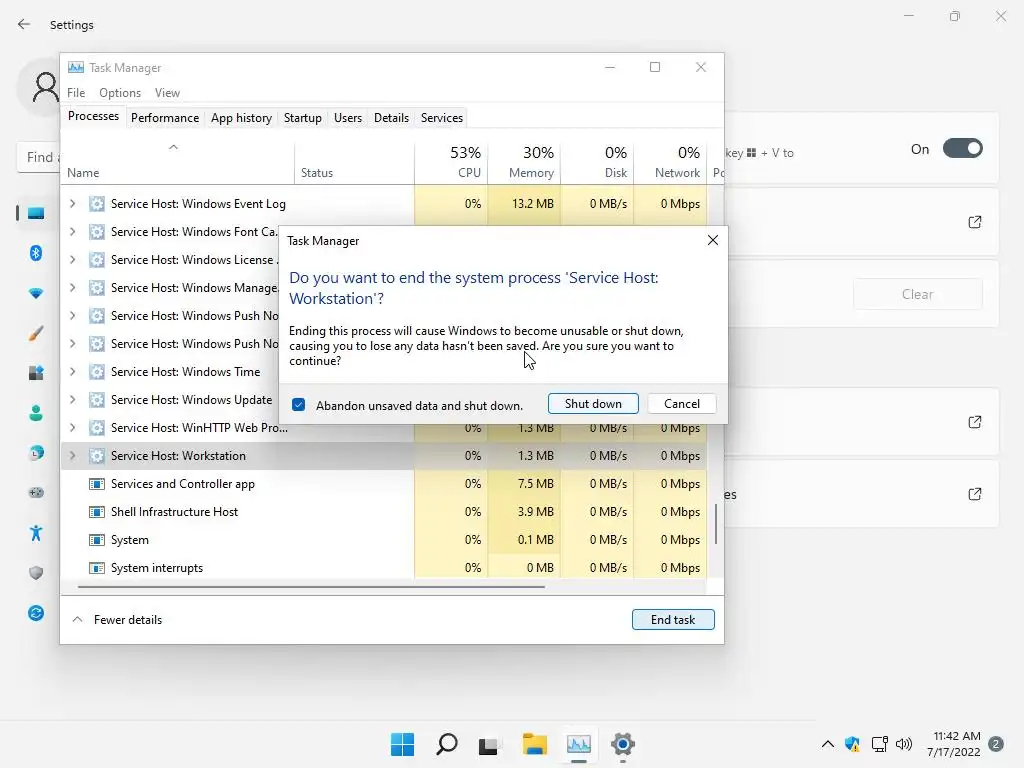This screenshot has height=768, width=1024.
Task: Open taskbar Search
Action: tap(447, 744)
